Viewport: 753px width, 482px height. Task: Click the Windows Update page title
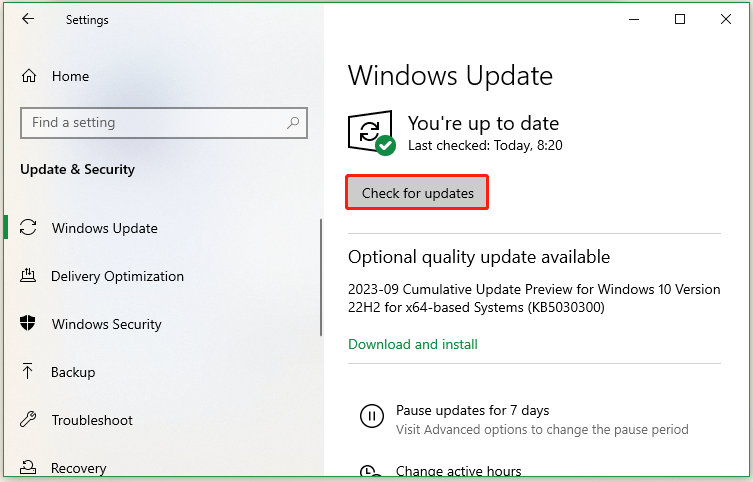450,76
